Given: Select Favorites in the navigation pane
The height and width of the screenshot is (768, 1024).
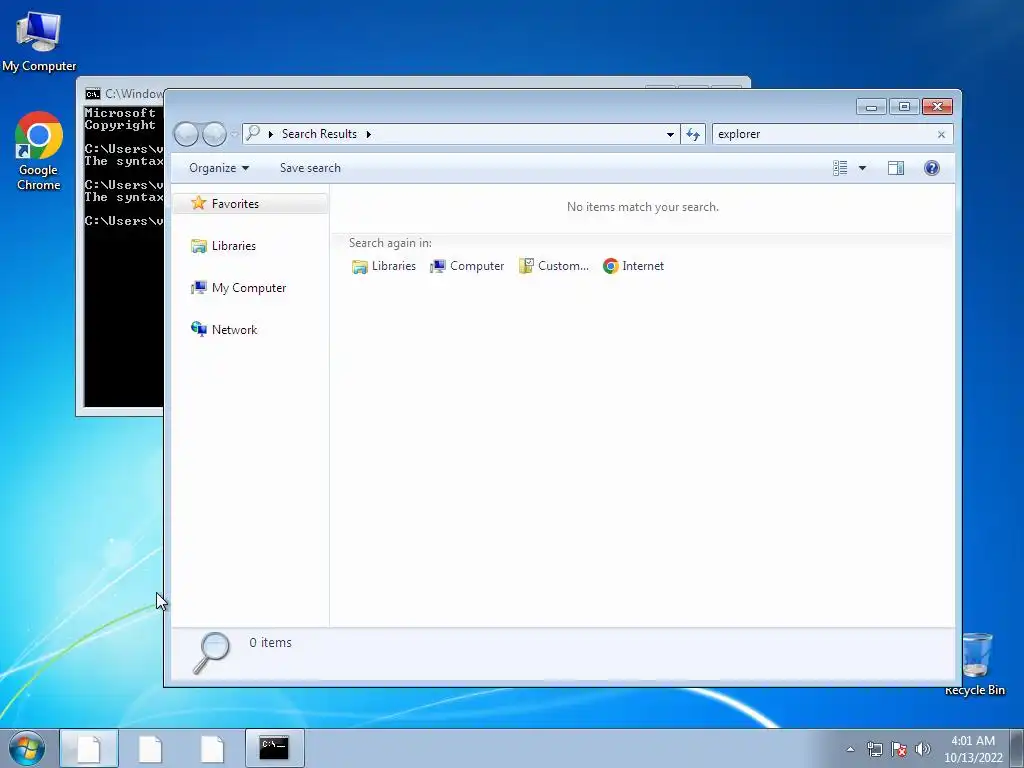Looking at the screenshot, I should coord(251,204).
